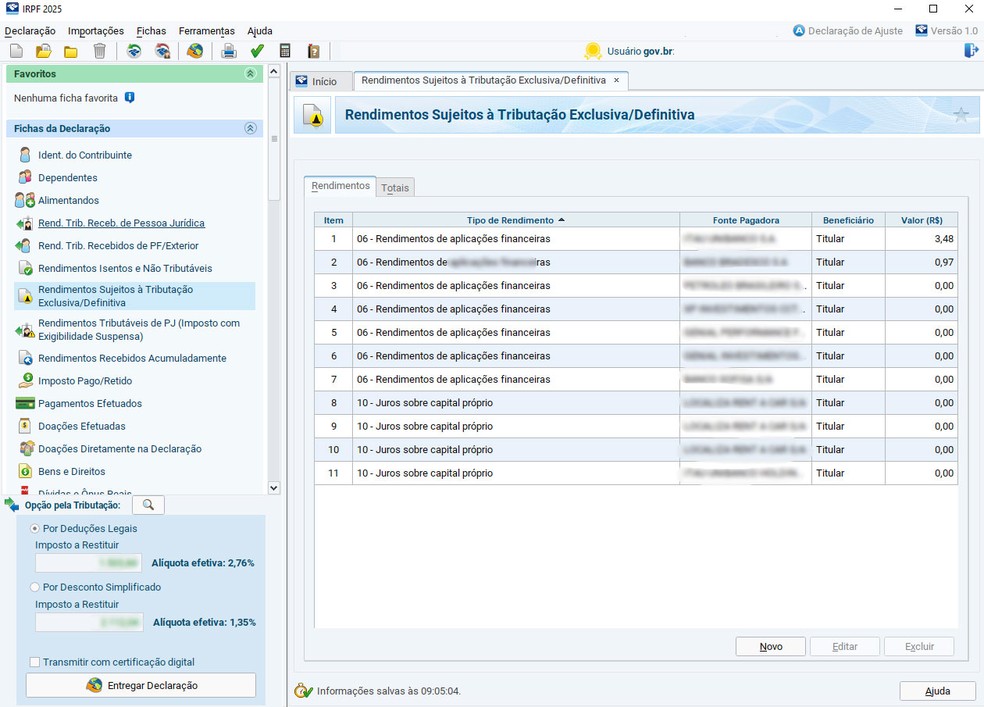Click the Novo button
Screen dimensions: 984x707
point(771,646)
